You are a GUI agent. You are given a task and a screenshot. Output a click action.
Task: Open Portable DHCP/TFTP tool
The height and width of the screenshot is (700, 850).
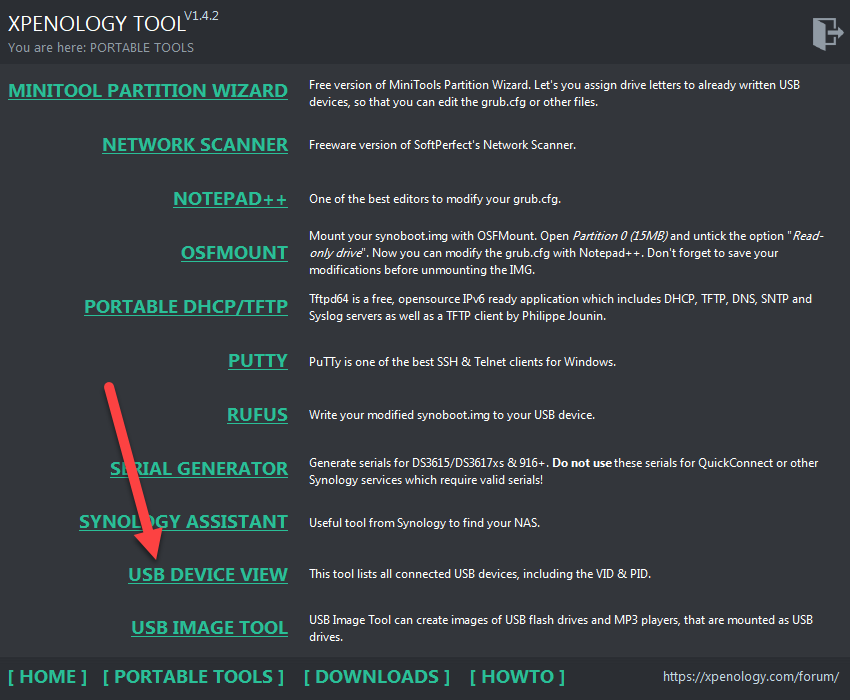pyautogui.click(x=186, y=307)
